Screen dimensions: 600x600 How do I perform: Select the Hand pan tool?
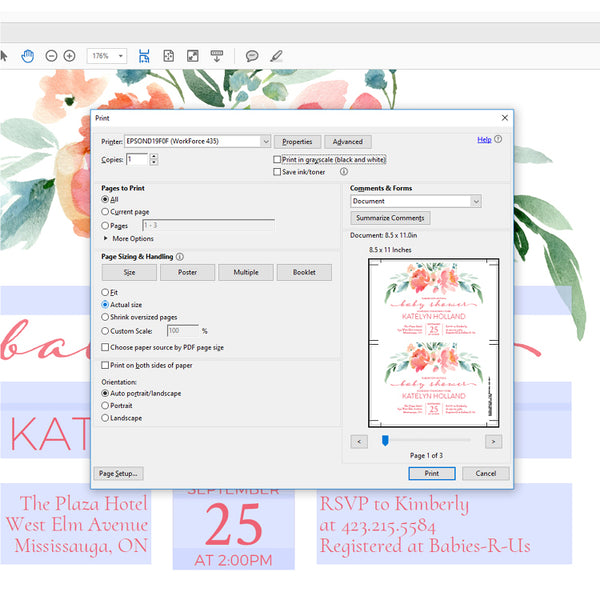point(28,56)
